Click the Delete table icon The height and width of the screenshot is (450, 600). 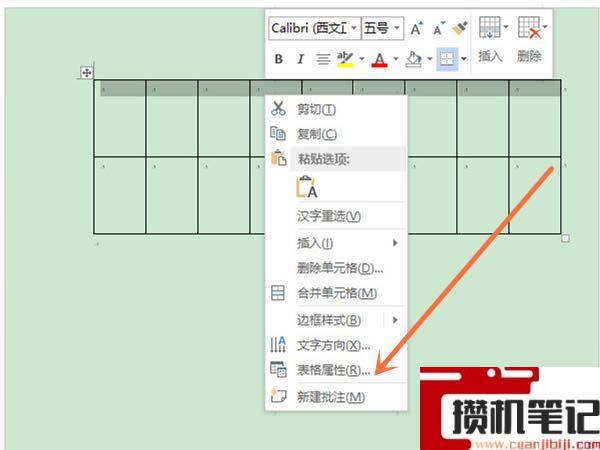coord(530,27)
